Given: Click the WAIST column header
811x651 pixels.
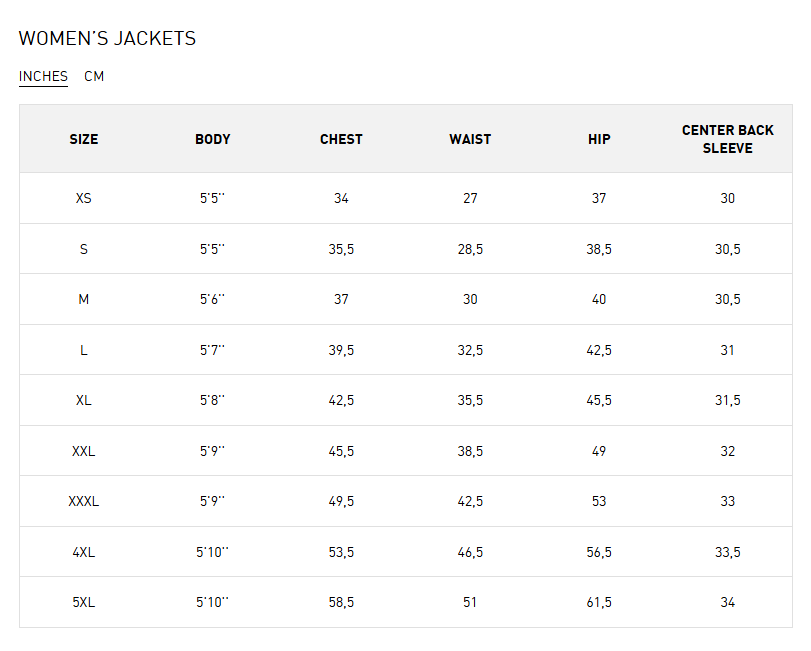Looking at the screenshot, I should (x=470, y=139).
